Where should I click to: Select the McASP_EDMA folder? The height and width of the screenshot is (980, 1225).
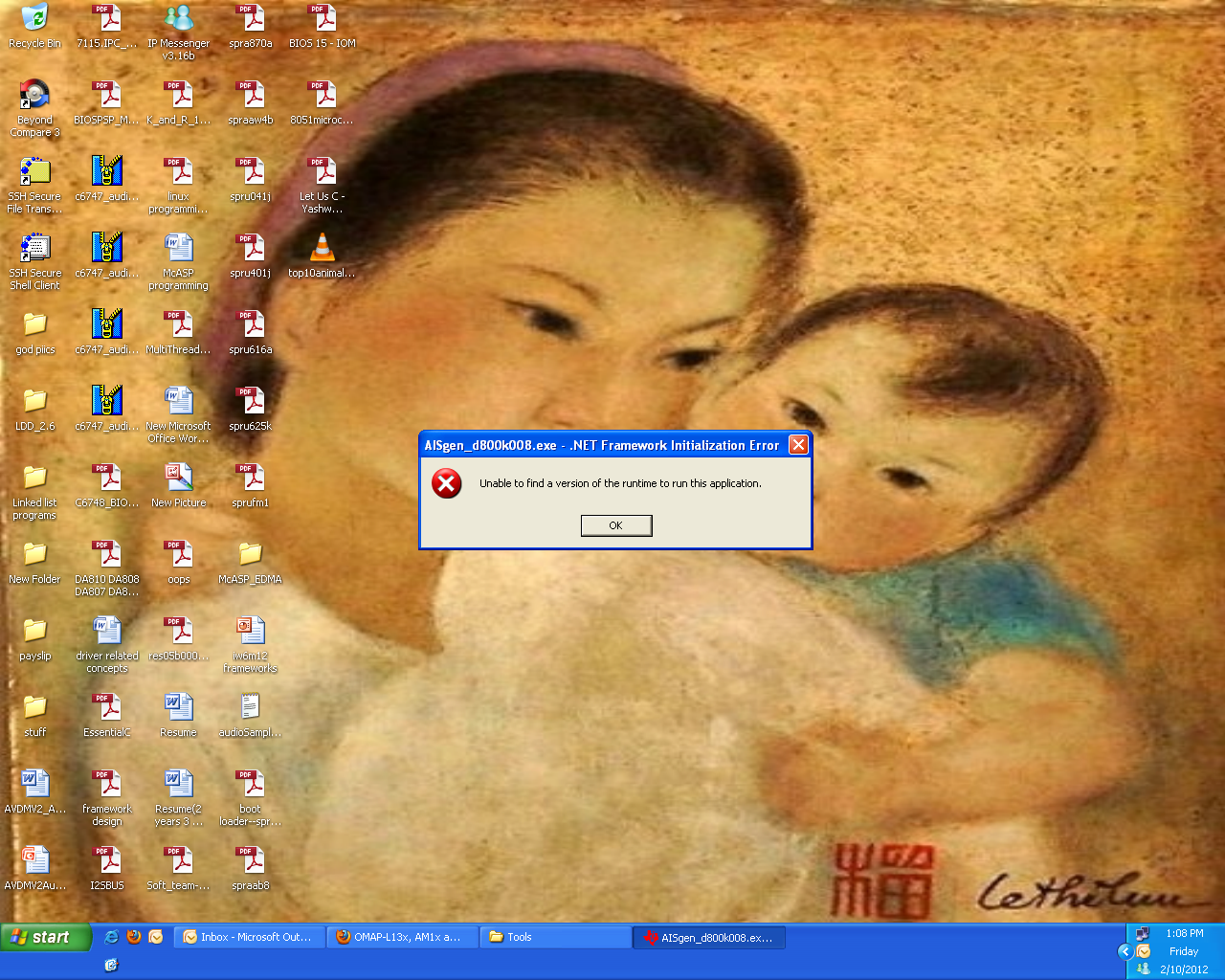(x=251, y=562)
